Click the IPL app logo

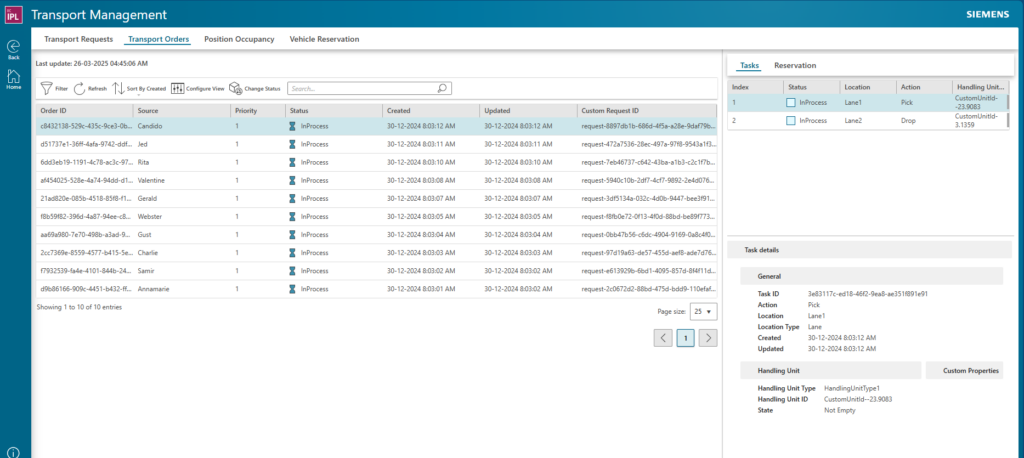click(x=13, y=15)
